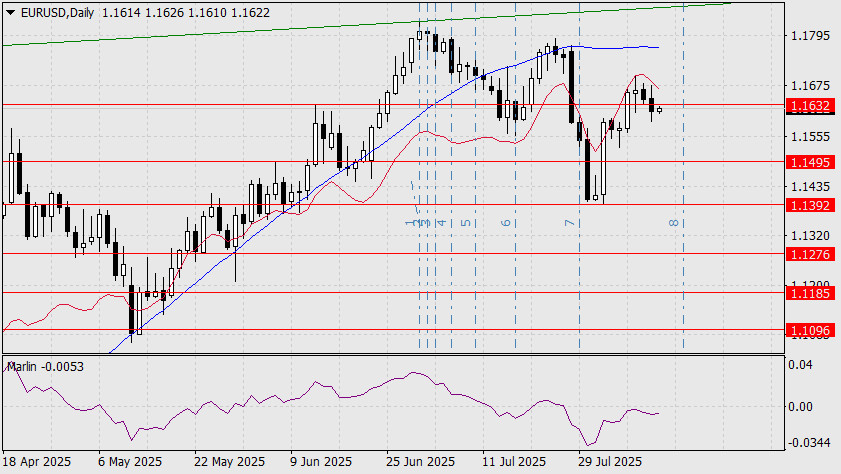841x474 pixels.
Task: Click the 1.1185 red price level label
Action: pos(810,293)
